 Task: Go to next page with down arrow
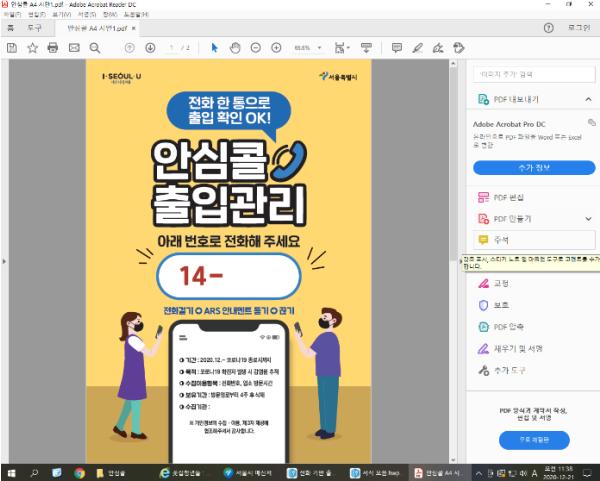point(150,47)
